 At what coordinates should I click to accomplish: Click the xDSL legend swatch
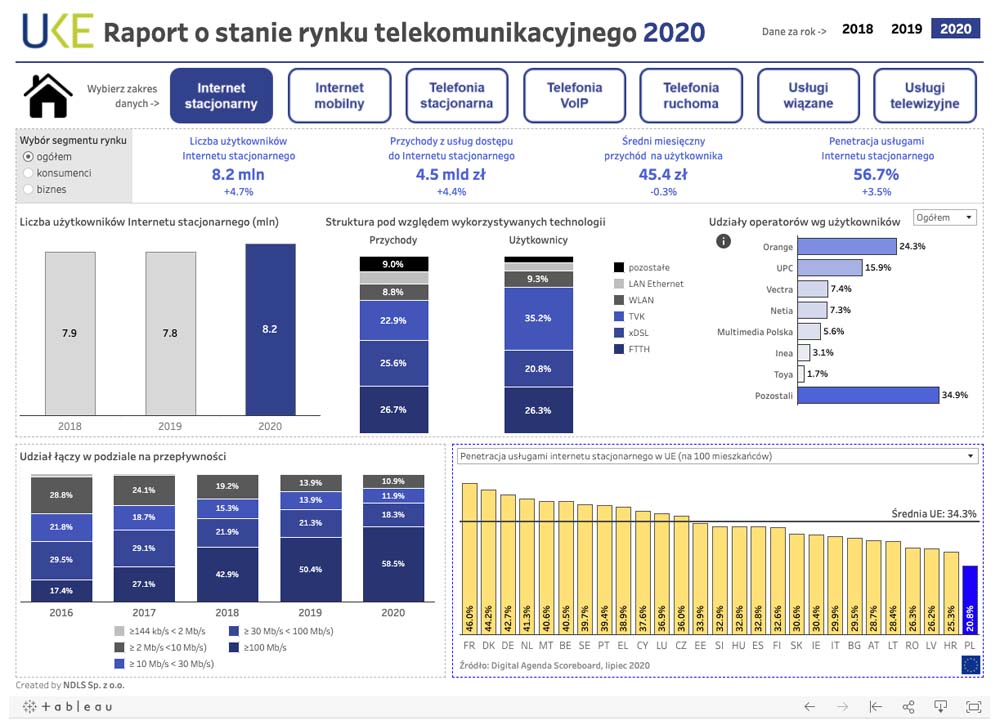pos(619,333)
